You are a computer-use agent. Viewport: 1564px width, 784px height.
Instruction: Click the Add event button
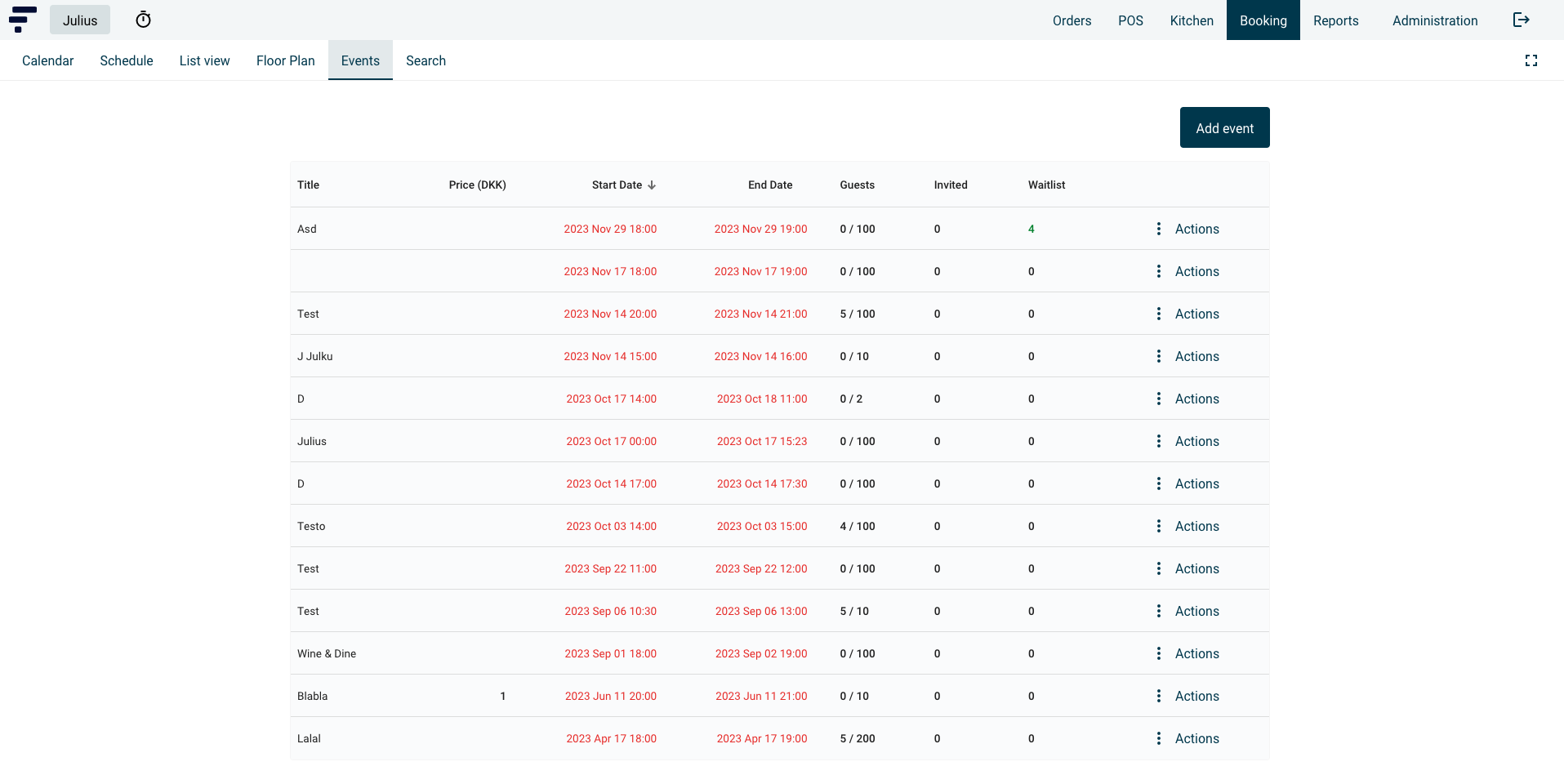pyautogui.click(x=1223, y=128)
